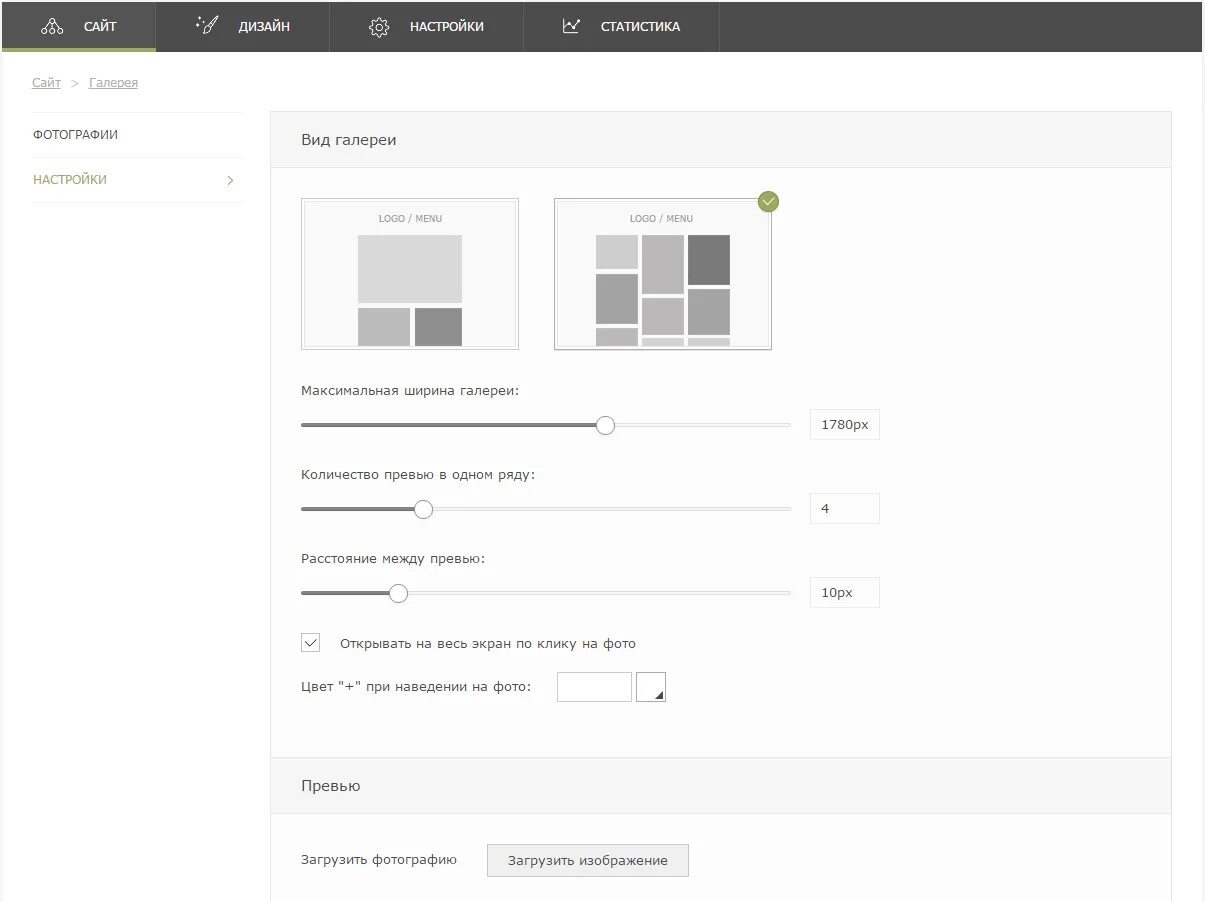Click the chevron next to sidebar Настройки
The height and width of the screenshot is (901, 1205).
coord(230,180)
